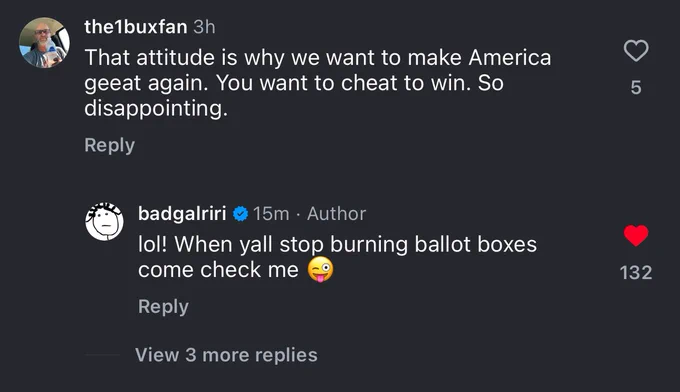Image resolution: width=680 pixels, height=392 pixels.
Task: Reply to badgalriri's comment
Action: point(163,307)
